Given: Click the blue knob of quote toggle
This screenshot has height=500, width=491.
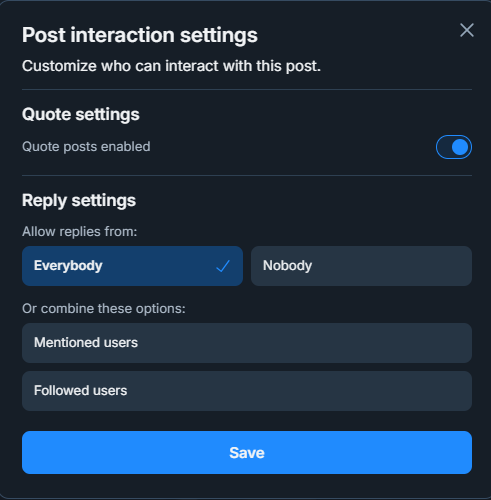Looking at the screenshot, I should pyautogui.click(x=460, y=147).
